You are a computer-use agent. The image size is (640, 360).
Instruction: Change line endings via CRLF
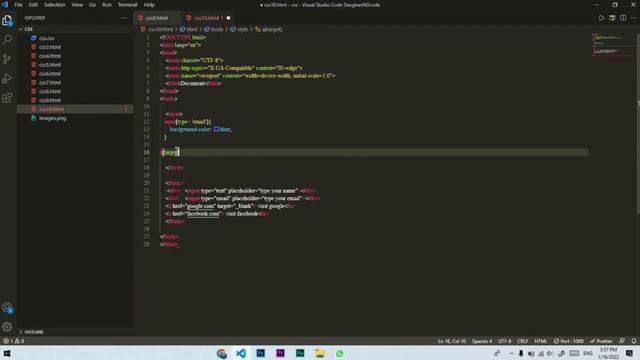coord(522,341)
